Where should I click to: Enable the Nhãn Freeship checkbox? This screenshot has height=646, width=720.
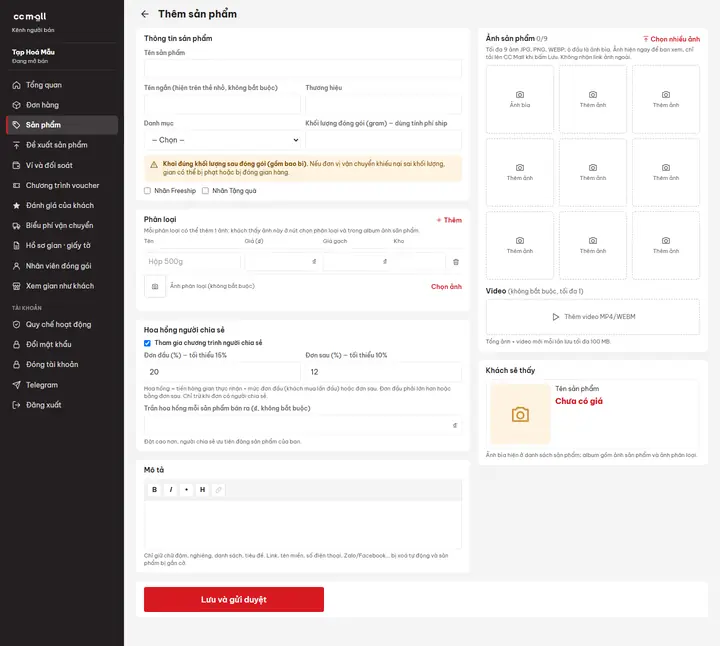coord(147,191)
